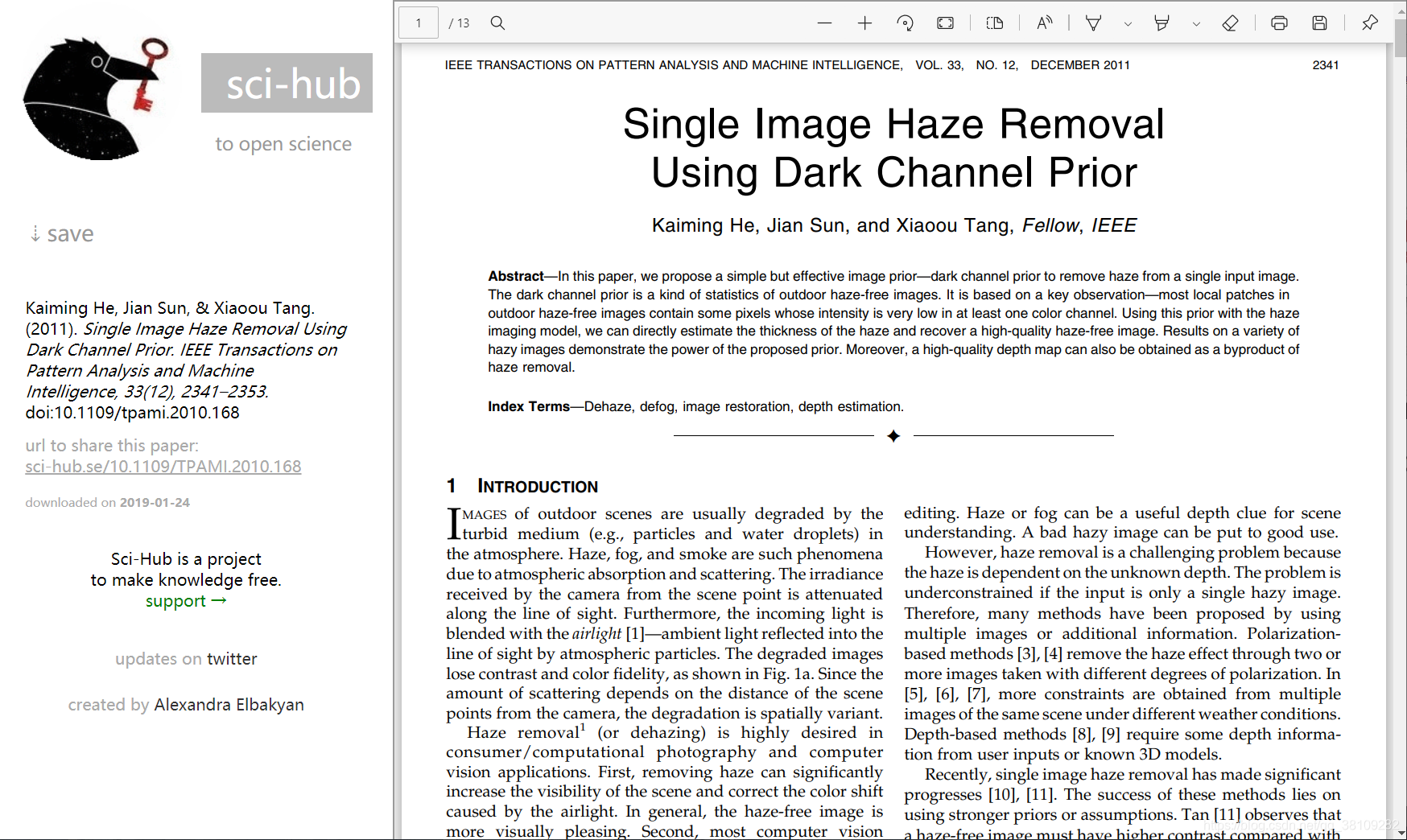Rotate the PDF page
The image size is (1407, 840).
[x=905, y=23]
